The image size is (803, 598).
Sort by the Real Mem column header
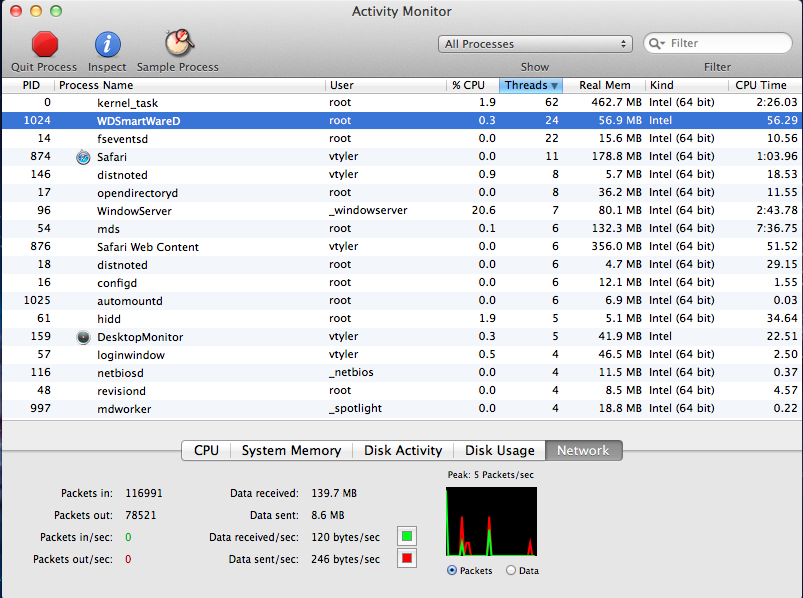tap(604, 86)
